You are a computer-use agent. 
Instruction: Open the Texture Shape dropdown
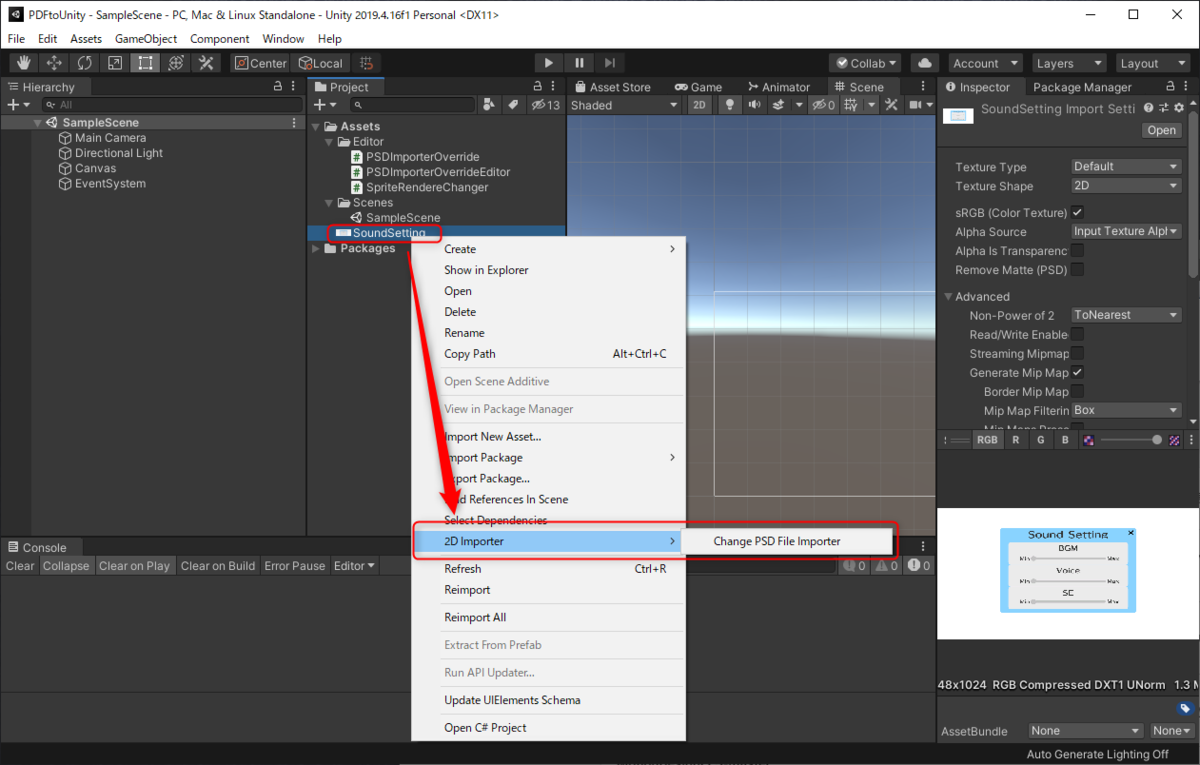[x=1126, y=186]
